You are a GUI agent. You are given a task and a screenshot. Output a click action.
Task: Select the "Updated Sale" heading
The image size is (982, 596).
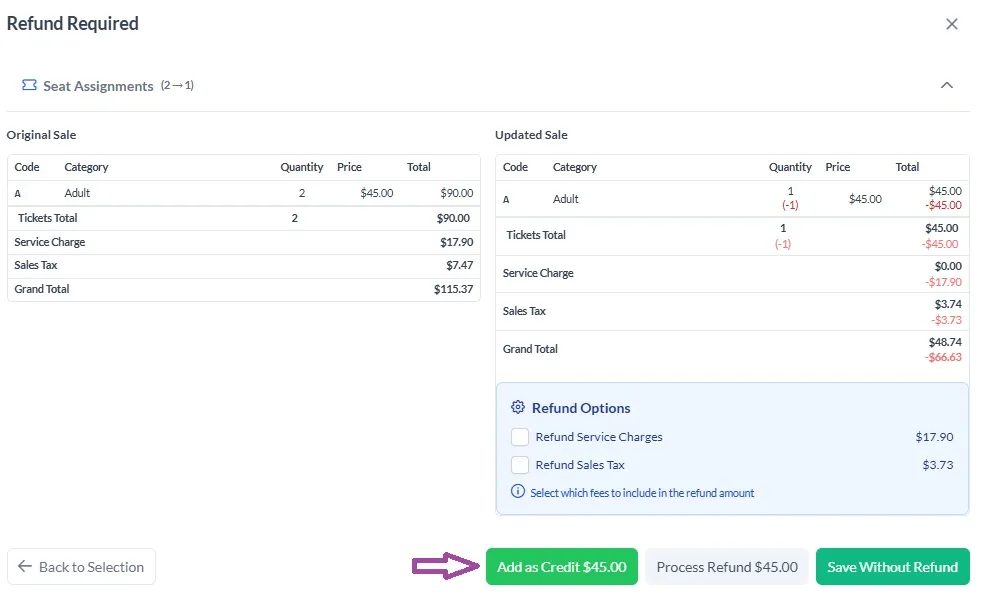click(x=531, y=135)
